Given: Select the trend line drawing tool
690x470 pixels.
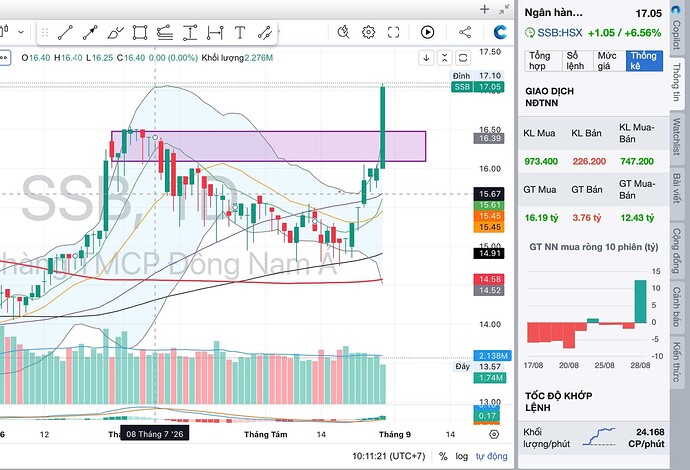Looking at the screenshot, I should pos(65,33).
